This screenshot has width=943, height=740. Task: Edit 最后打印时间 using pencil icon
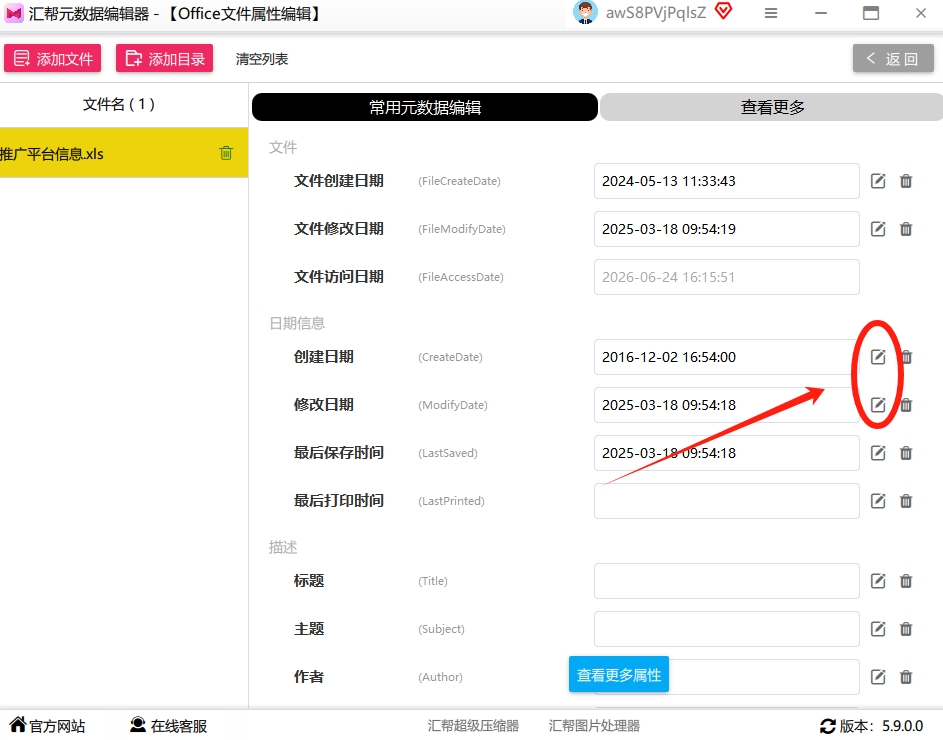878,501
